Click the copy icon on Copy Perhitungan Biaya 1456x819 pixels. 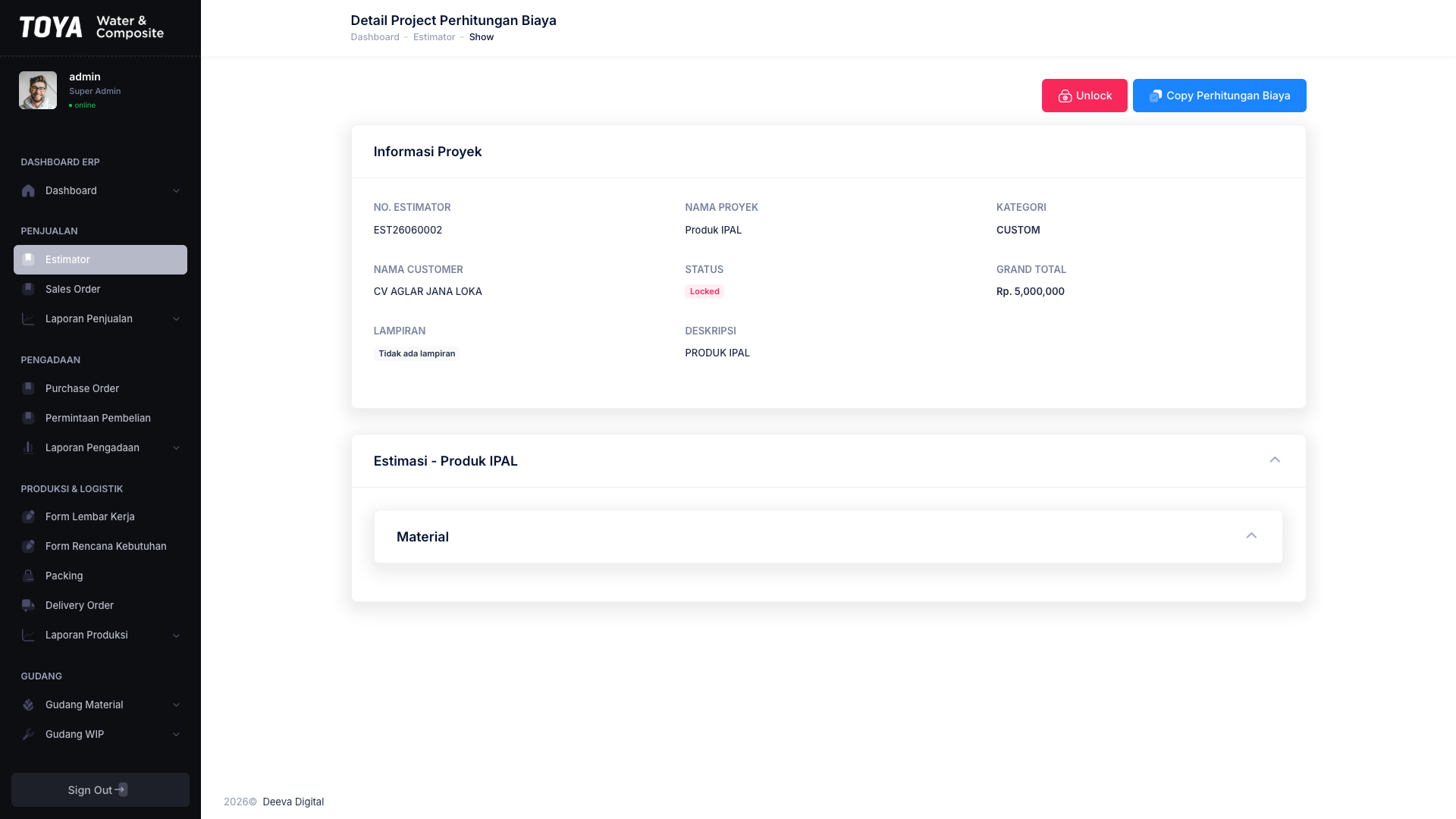1156,96
